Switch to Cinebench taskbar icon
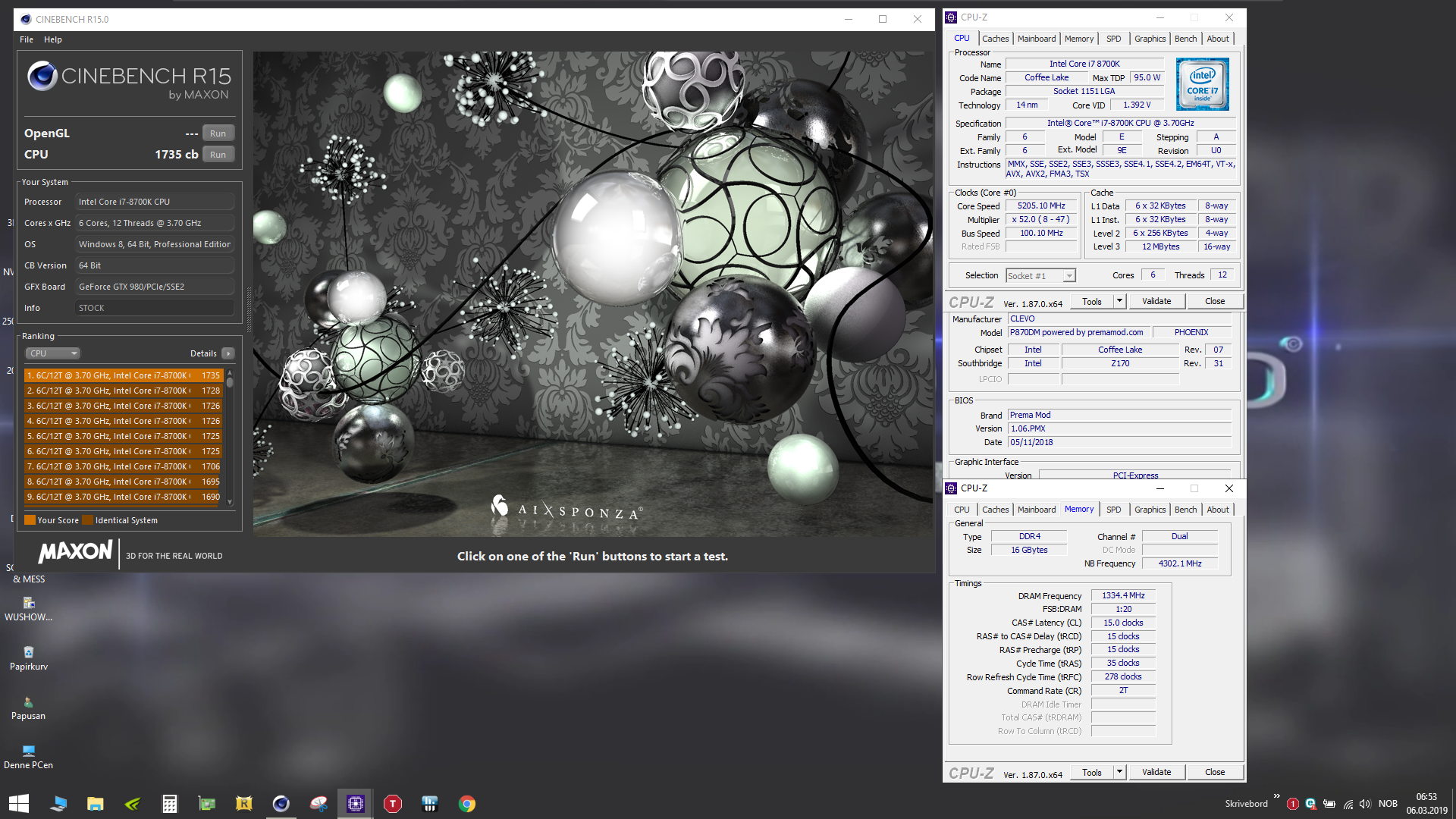 click(281, 804)
